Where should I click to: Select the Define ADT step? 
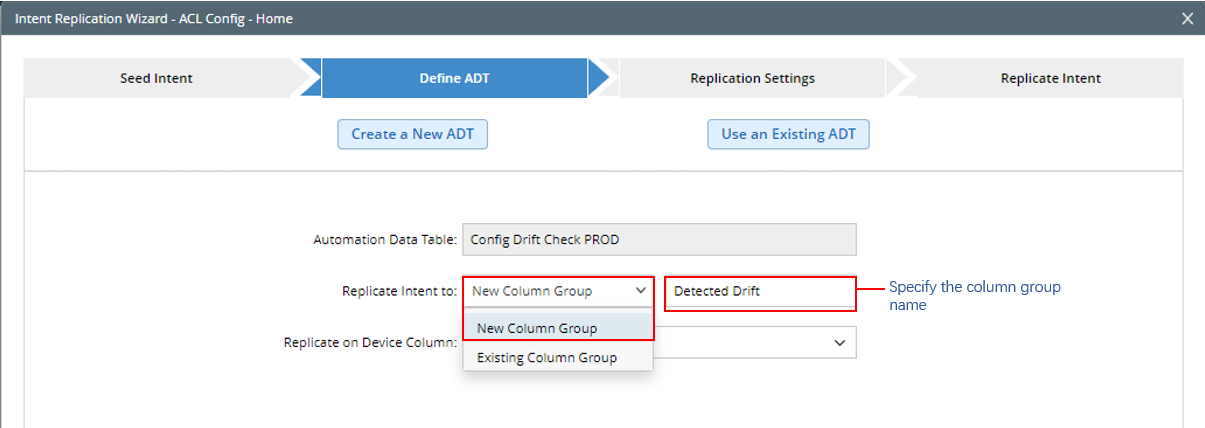pos(454,78)
